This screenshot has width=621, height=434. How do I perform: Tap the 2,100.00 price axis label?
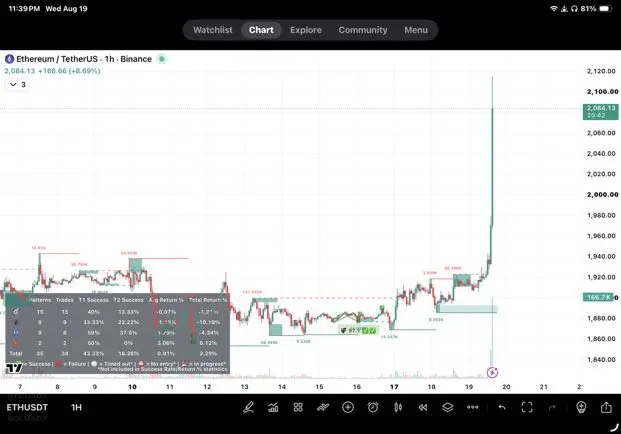[602, 91]
